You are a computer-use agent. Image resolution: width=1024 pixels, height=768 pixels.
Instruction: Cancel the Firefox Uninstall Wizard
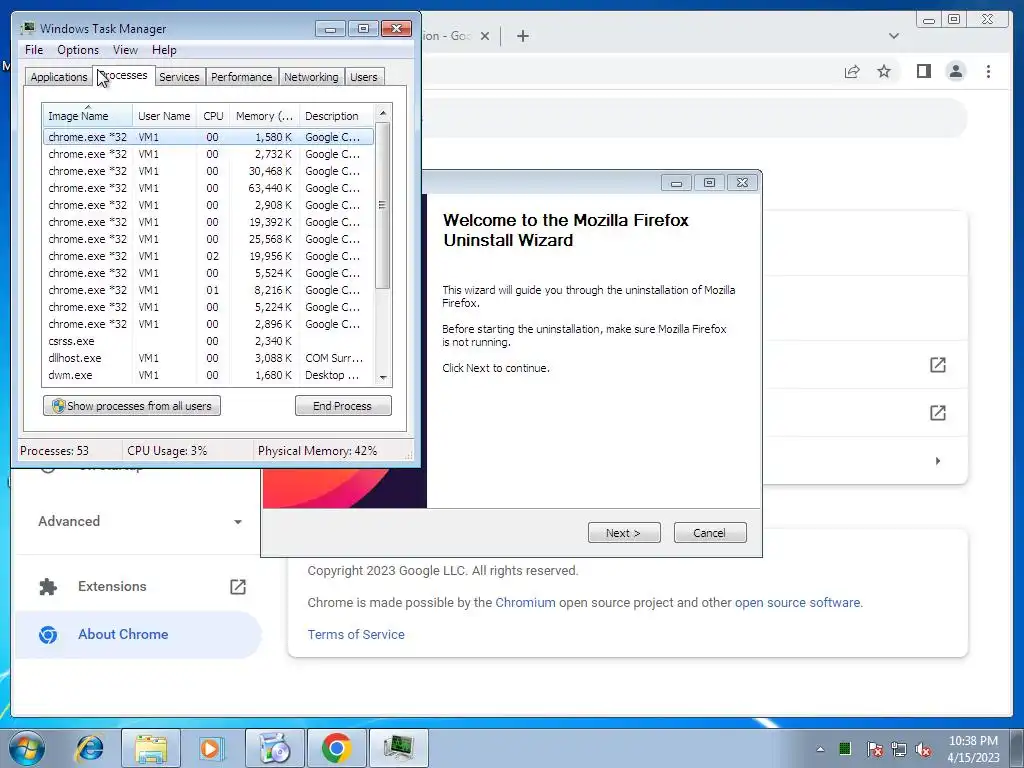(x=710, y=533)
